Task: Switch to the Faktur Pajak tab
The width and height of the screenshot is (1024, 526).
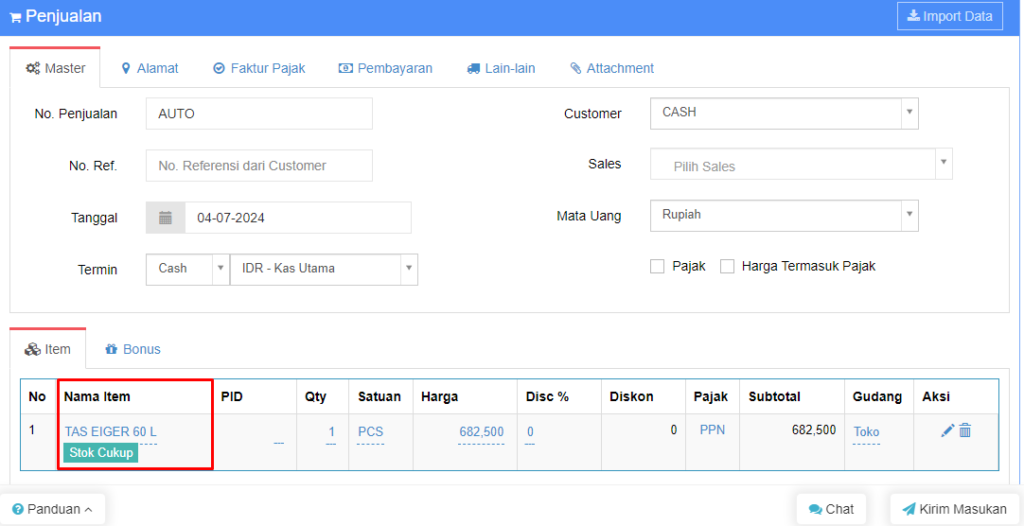Action: pyautogui.click(x=259, y=68)
